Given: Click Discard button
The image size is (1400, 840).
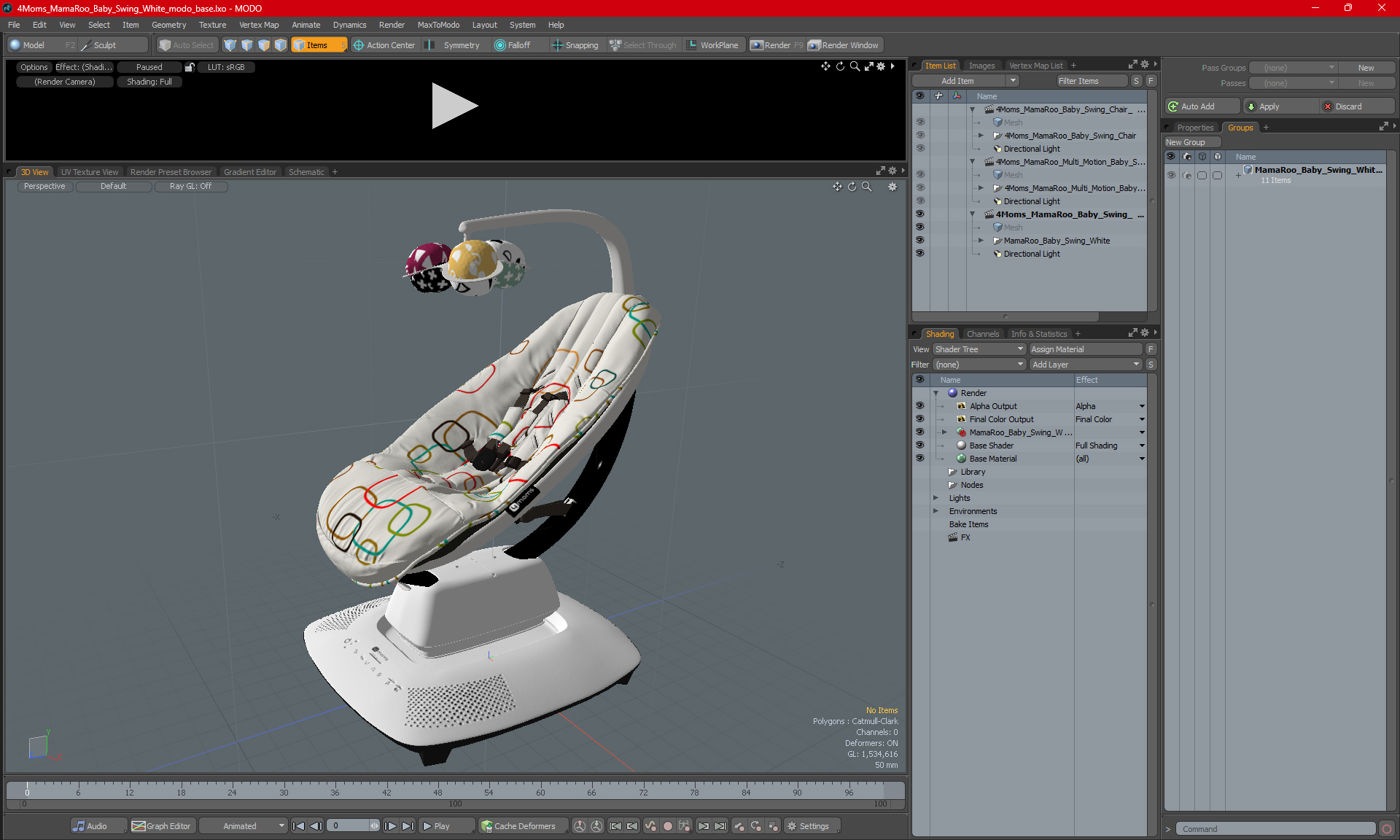Looking at the screenshot, I should (x=1358, y=106).
